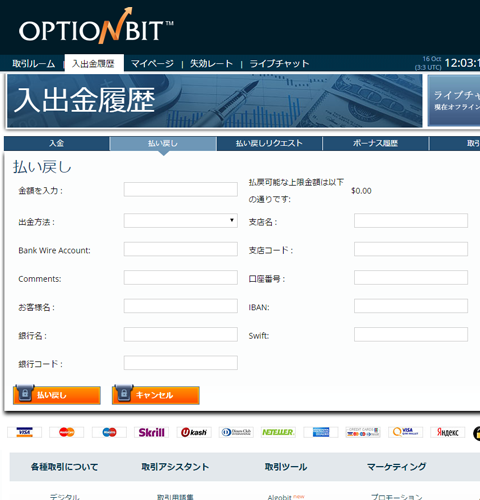Submit the orange 払い戻し button

point(57,395)
